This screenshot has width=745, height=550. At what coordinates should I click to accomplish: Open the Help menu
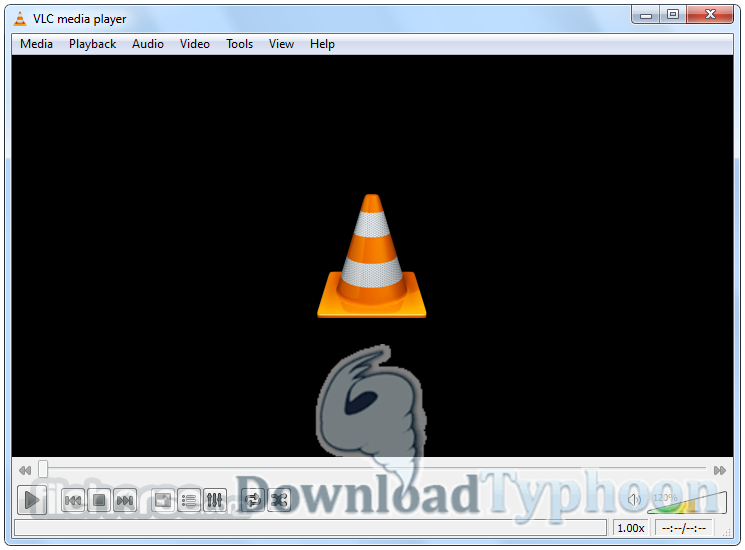(322, 44)
